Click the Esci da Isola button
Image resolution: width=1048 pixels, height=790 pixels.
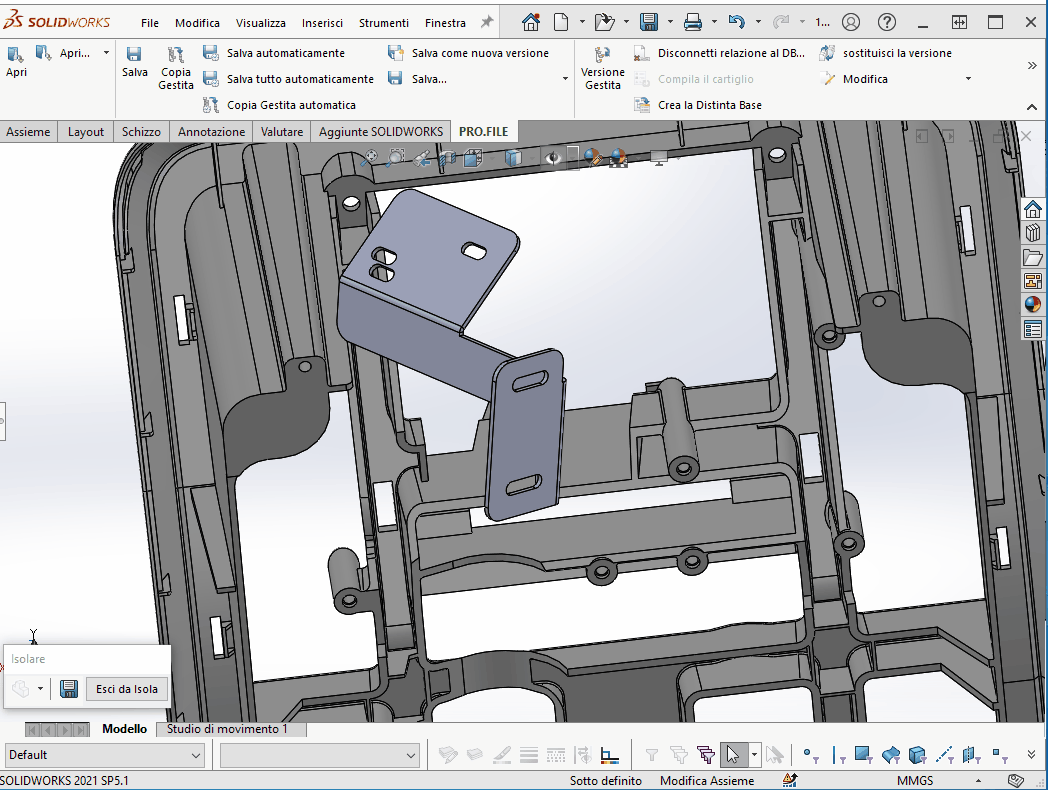click(x=126, y=689)
